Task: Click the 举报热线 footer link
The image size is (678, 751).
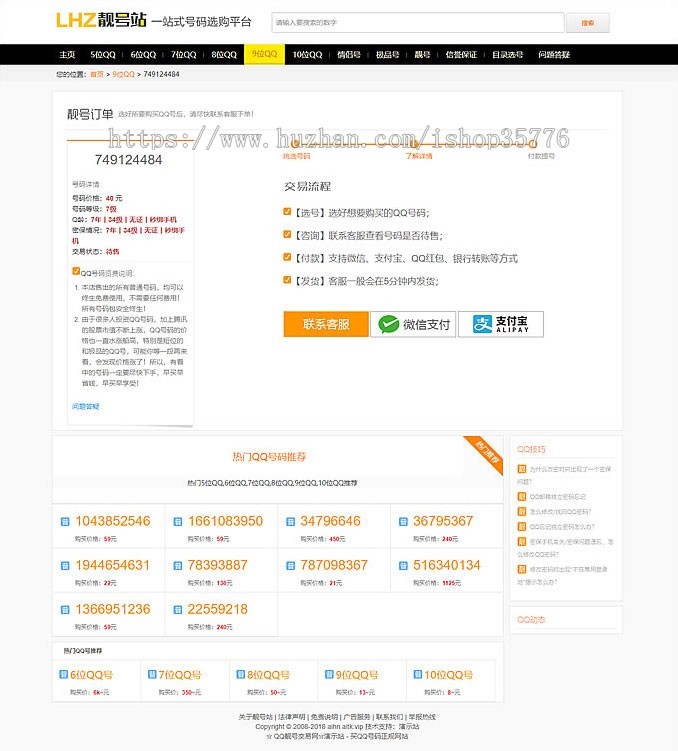Action: 422,717
